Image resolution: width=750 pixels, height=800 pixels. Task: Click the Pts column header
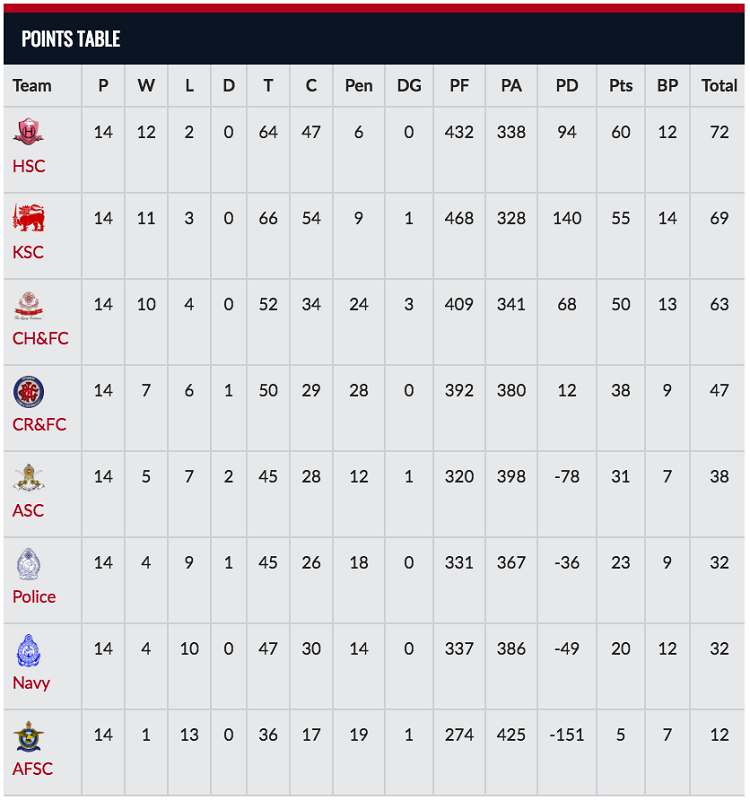coord(621,86)
